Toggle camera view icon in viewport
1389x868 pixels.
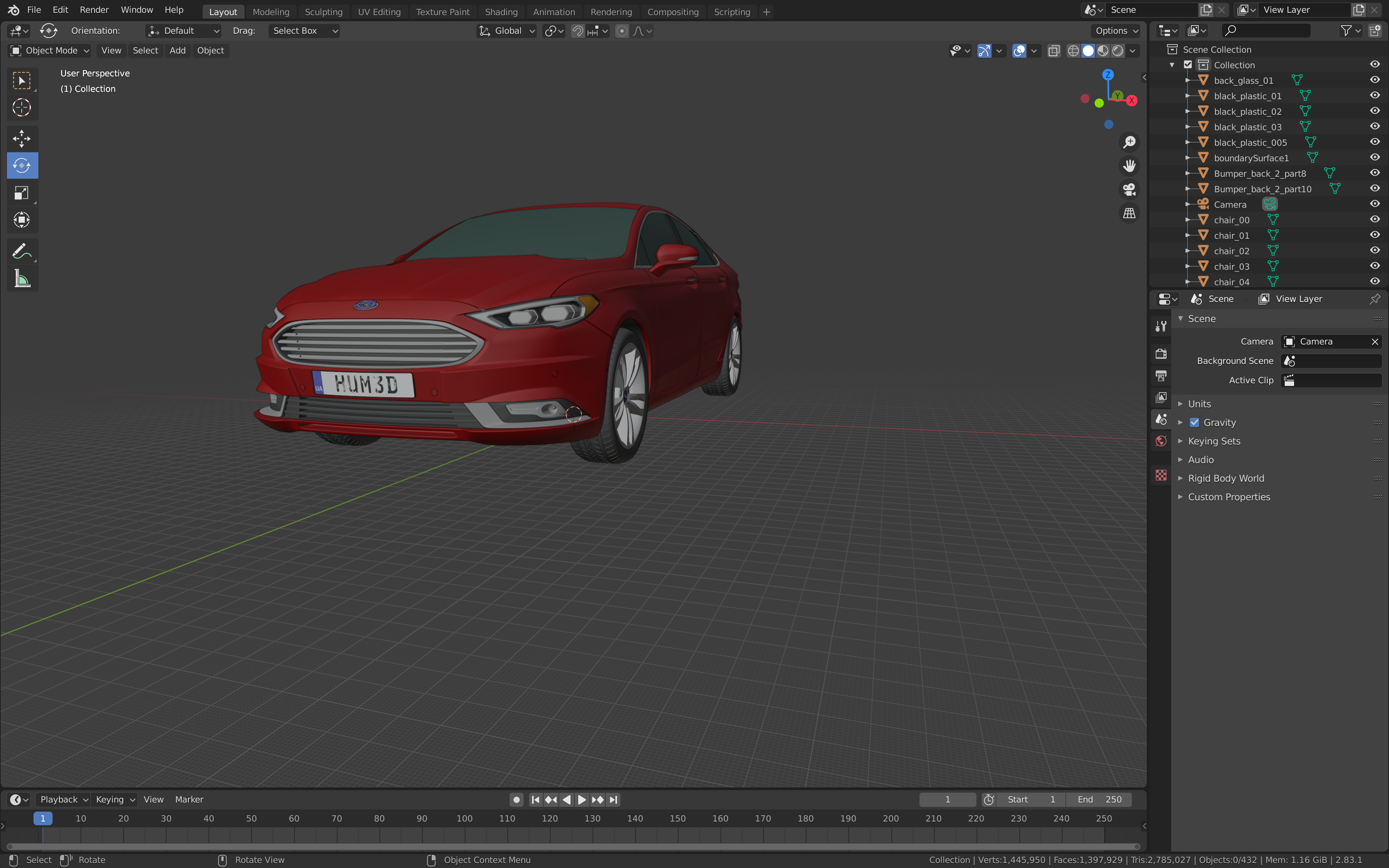[1129, 189]
